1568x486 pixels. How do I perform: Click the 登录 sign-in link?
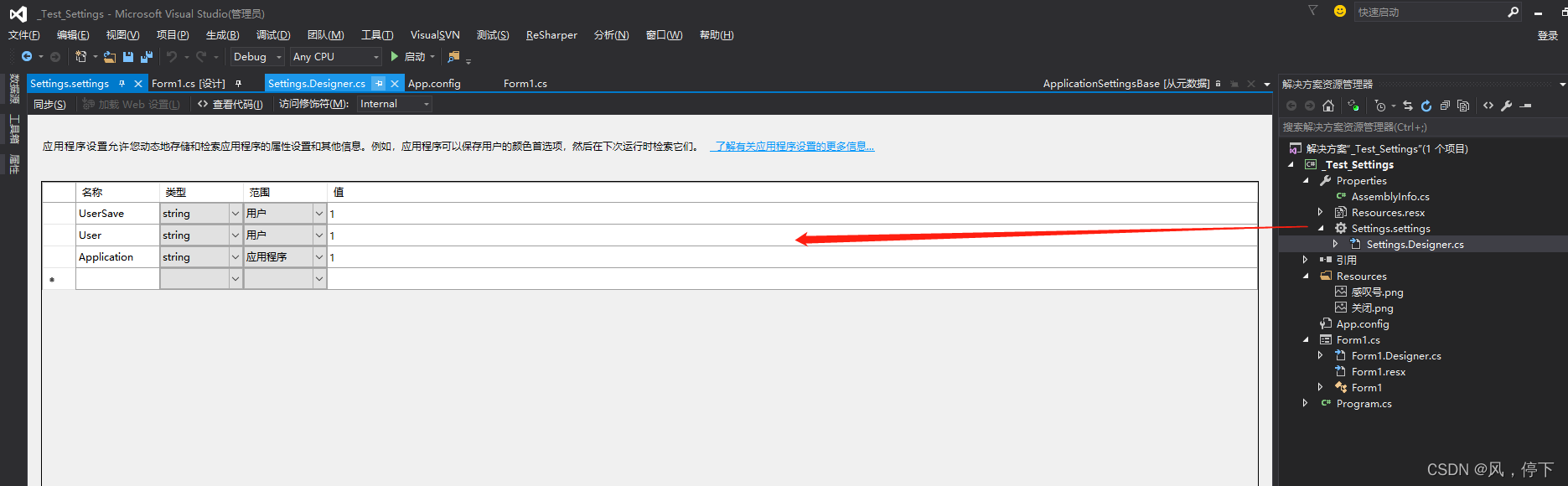coord(1547,35)
